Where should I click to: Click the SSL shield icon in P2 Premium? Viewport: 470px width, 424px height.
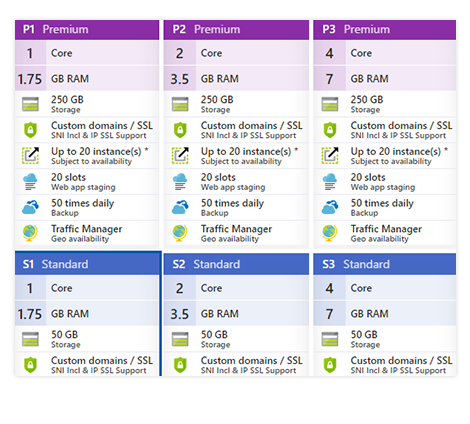click(x=180, y=130)
